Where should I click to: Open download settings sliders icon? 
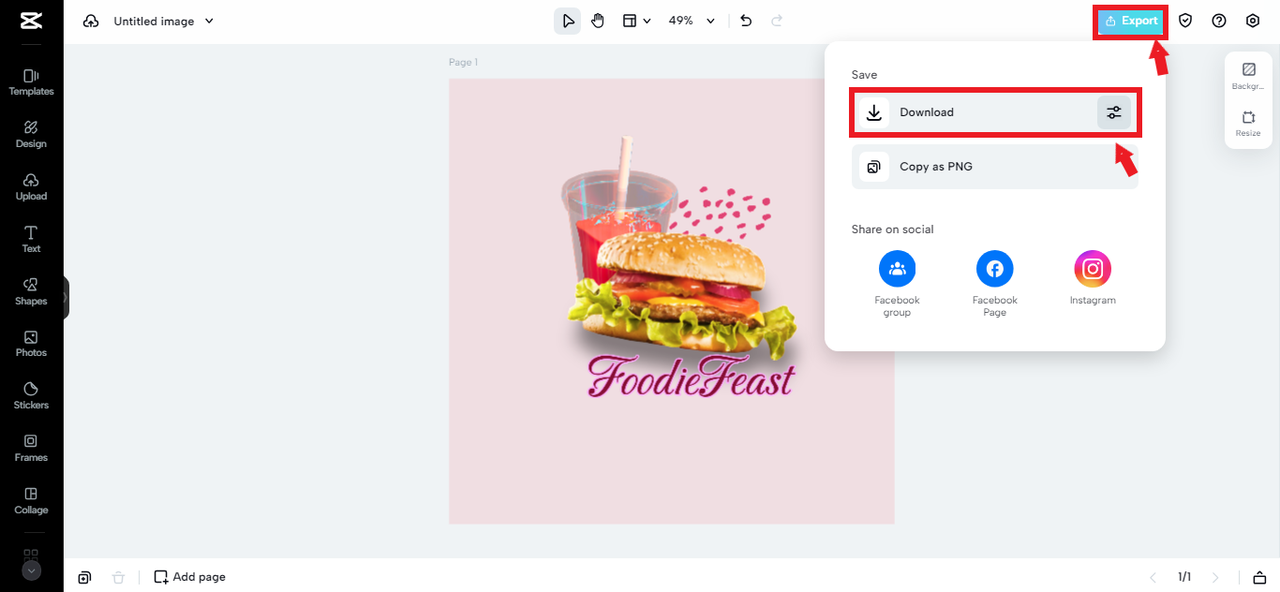tap(1114, 113)
